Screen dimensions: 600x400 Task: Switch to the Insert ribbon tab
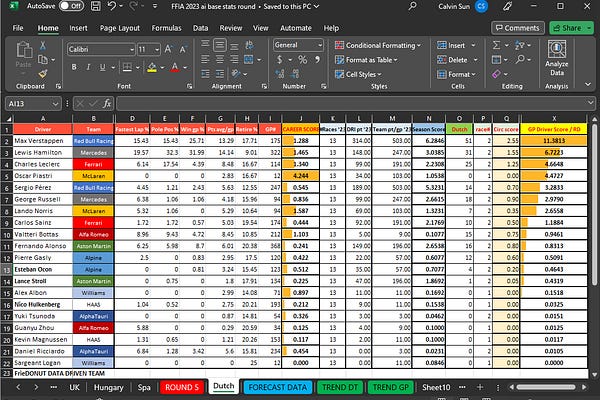[x=78, y=28]
